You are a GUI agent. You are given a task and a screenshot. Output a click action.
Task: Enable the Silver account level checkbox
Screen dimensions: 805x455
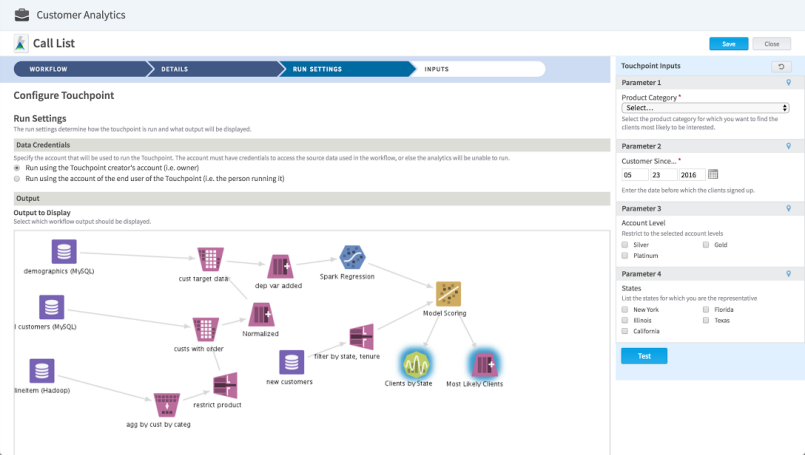click(x=625, y=244)
